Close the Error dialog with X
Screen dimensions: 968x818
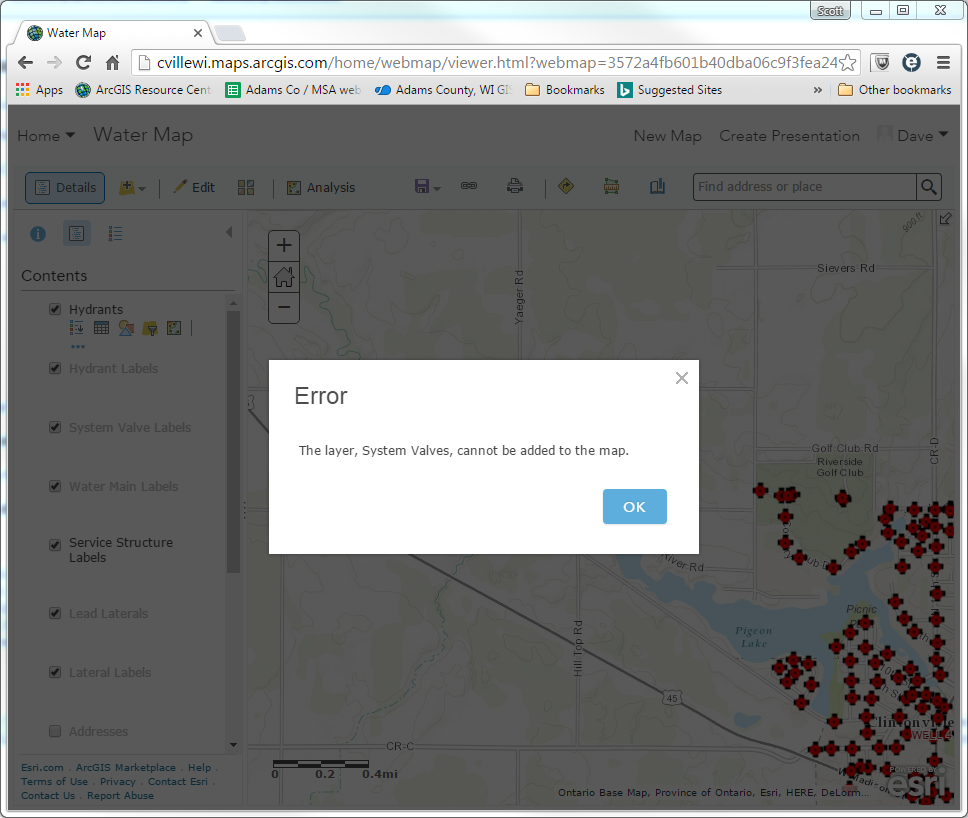682,378
